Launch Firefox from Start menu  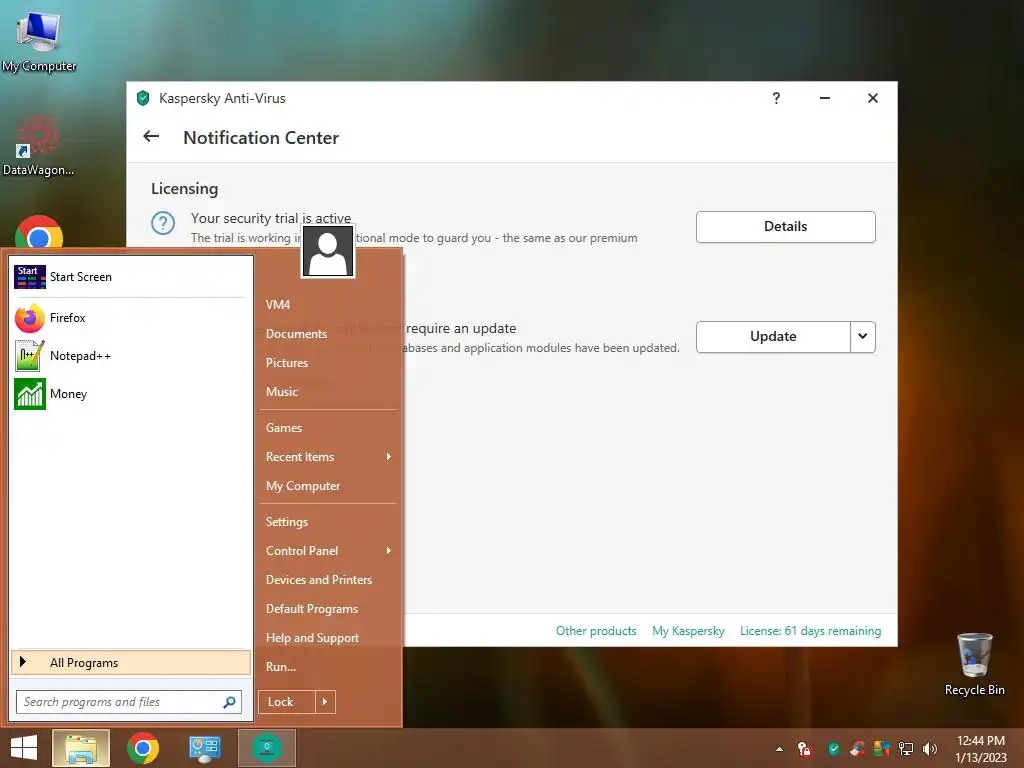click(129, 318)
